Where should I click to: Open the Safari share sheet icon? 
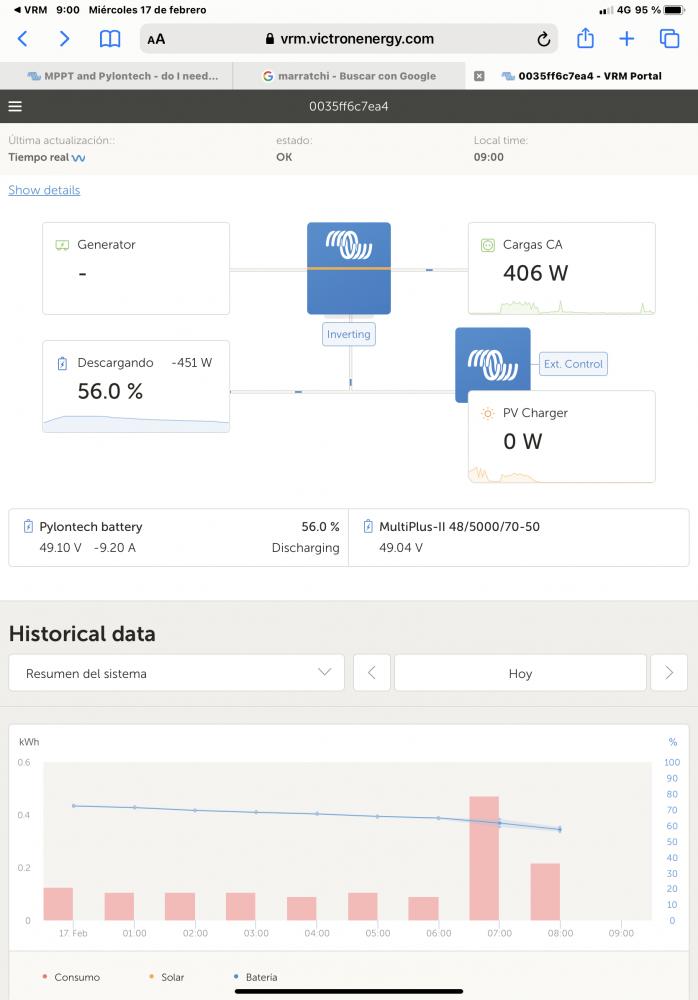click(x=585, y=39)
